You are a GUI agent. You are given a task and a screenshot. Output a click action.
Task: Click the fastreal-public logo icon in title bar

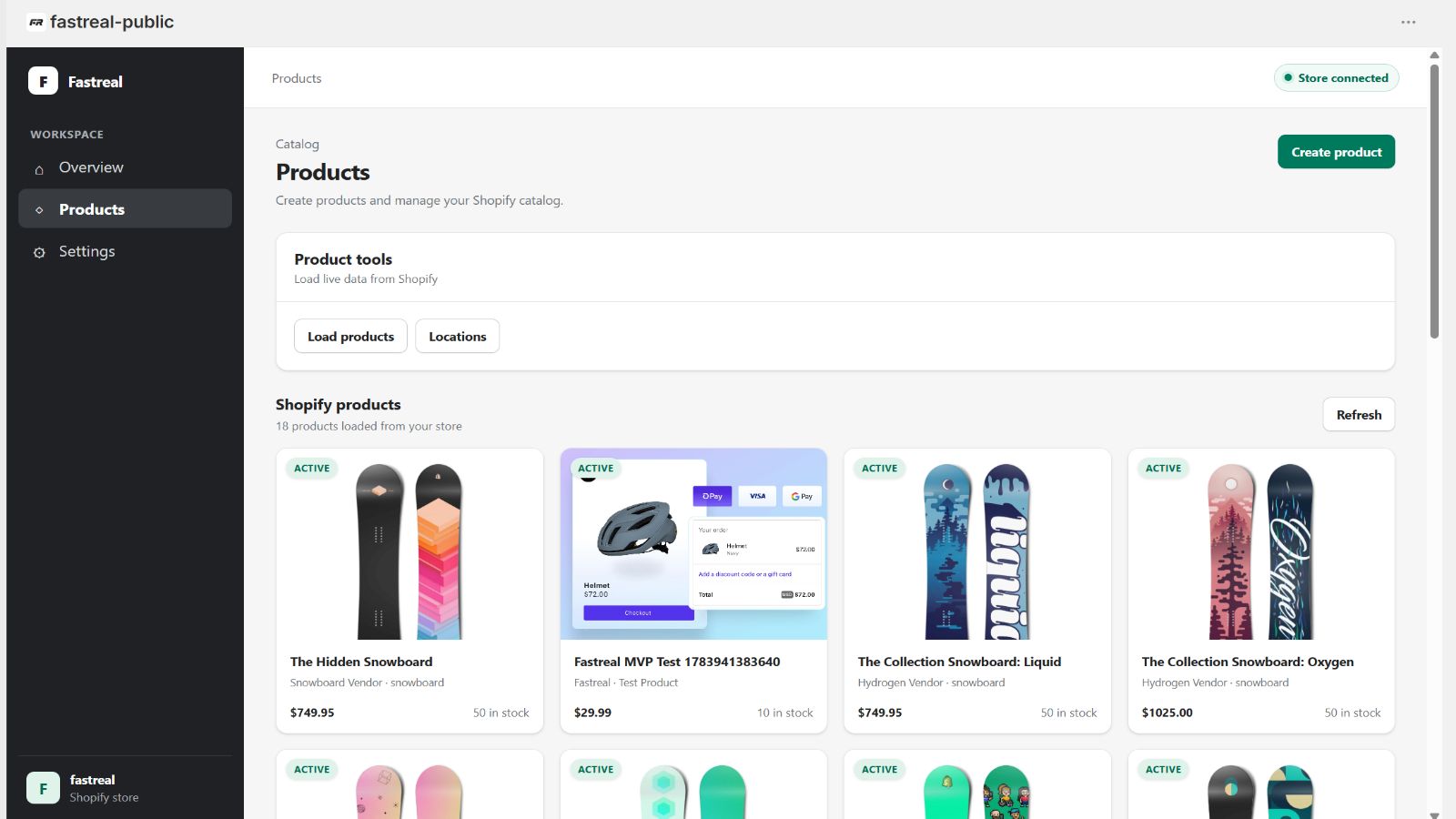coord(36,22)
